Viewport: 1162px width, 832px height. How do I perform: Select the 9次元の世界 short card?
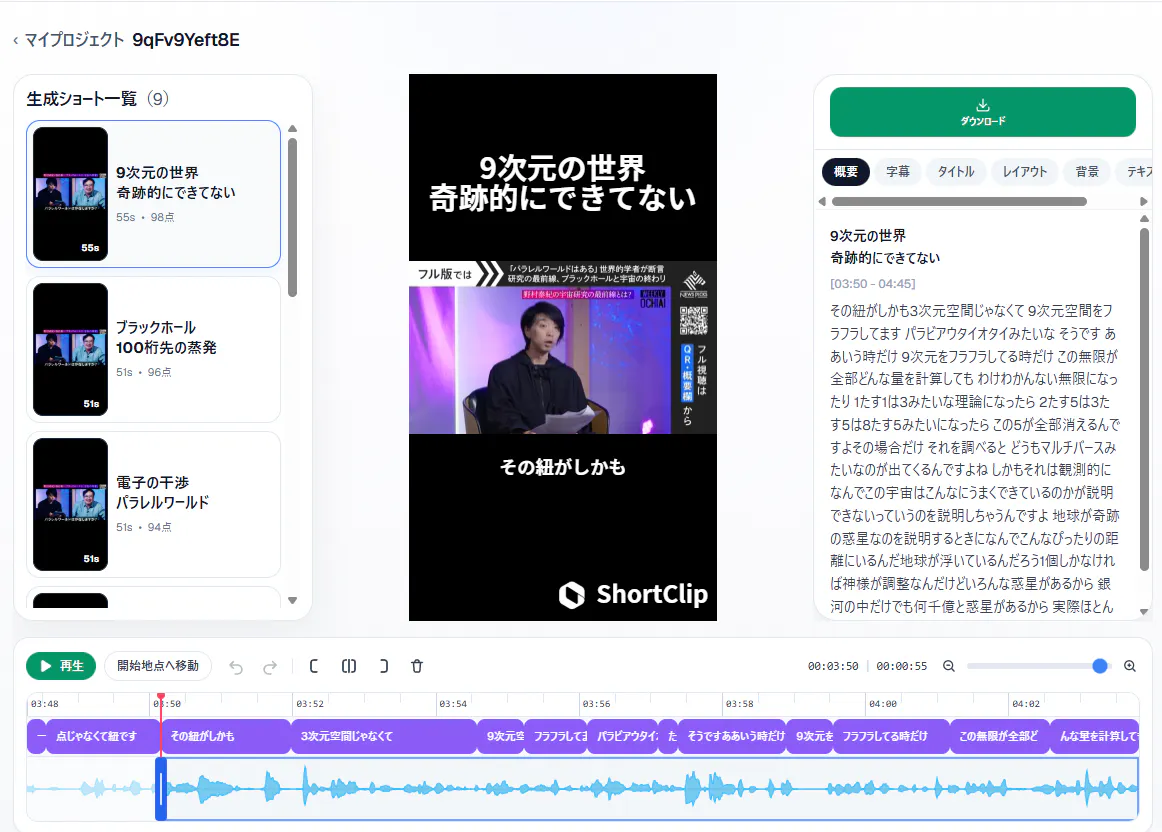pyautogui.click(x=153, y=194)
